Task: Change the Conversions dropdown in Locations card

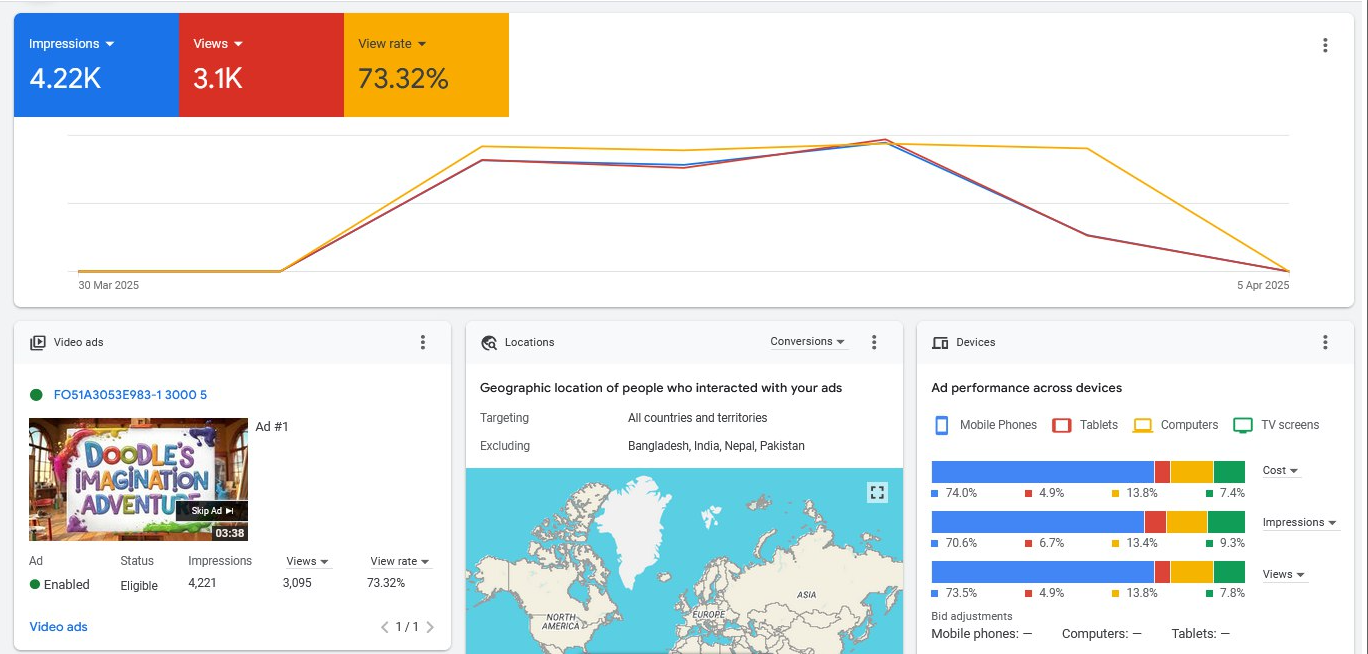Action: click(807, 342)
